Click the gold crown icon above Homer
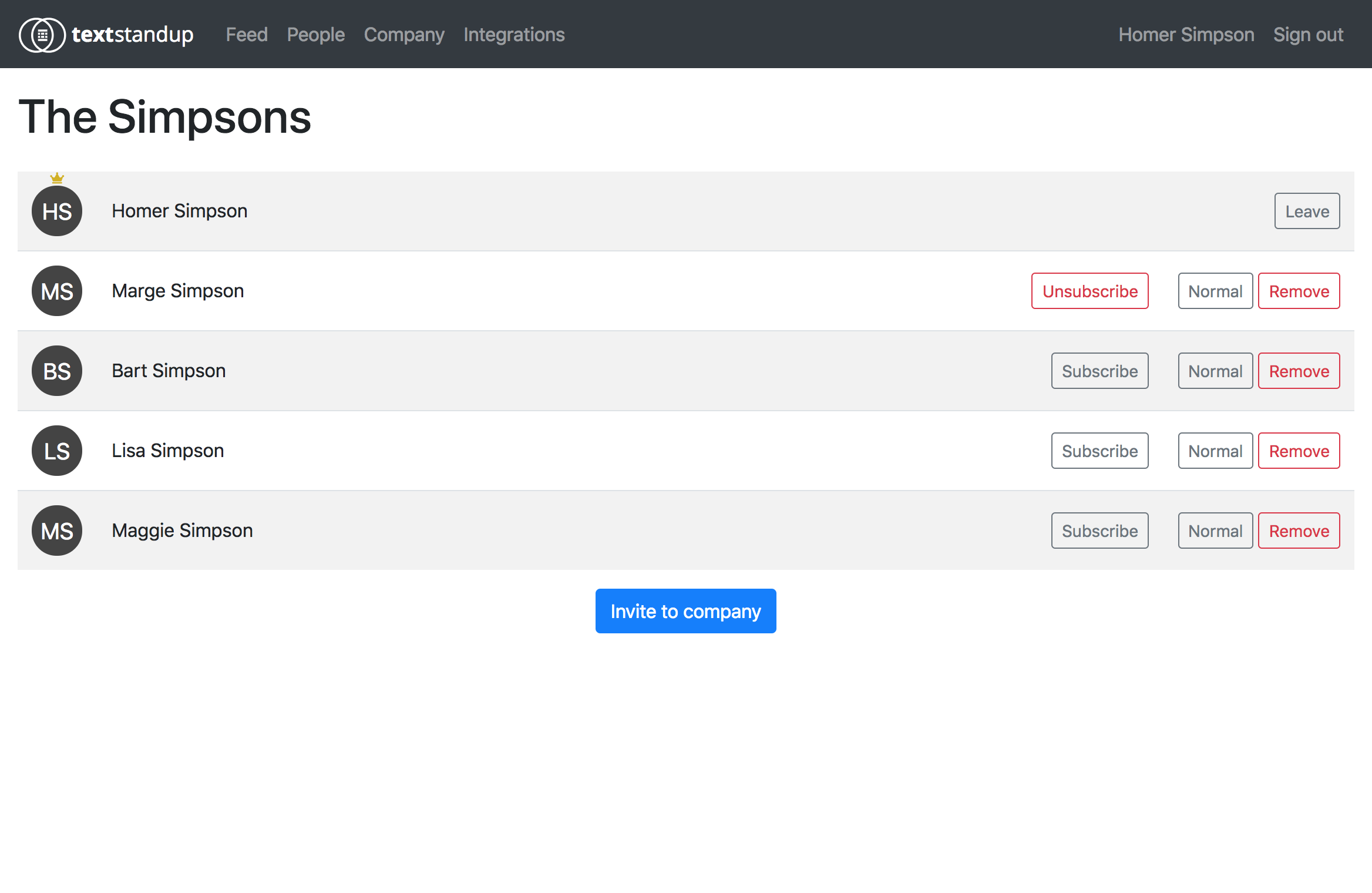 point(57,178)
